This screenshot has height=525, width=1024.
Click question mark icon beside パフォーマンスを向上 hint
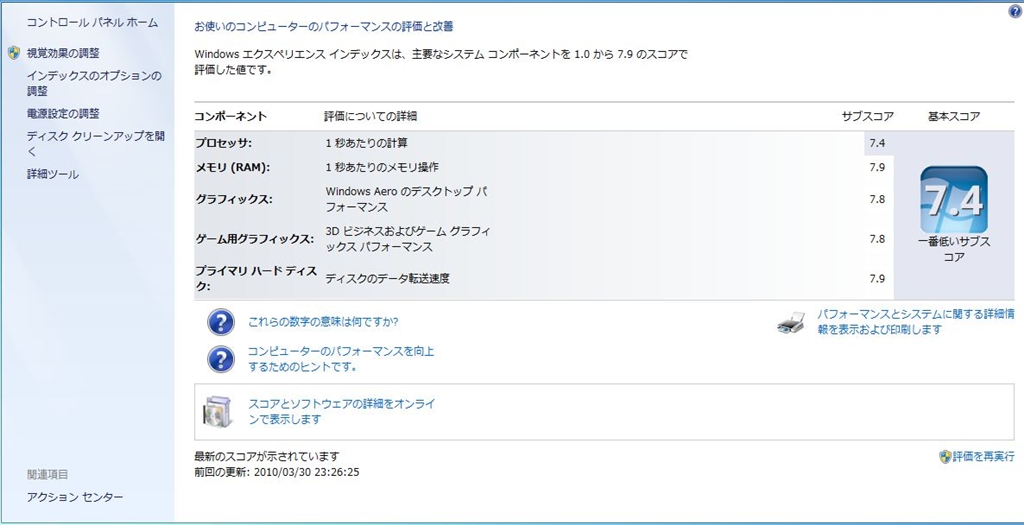pyautogui.click(x=221, y=359)
